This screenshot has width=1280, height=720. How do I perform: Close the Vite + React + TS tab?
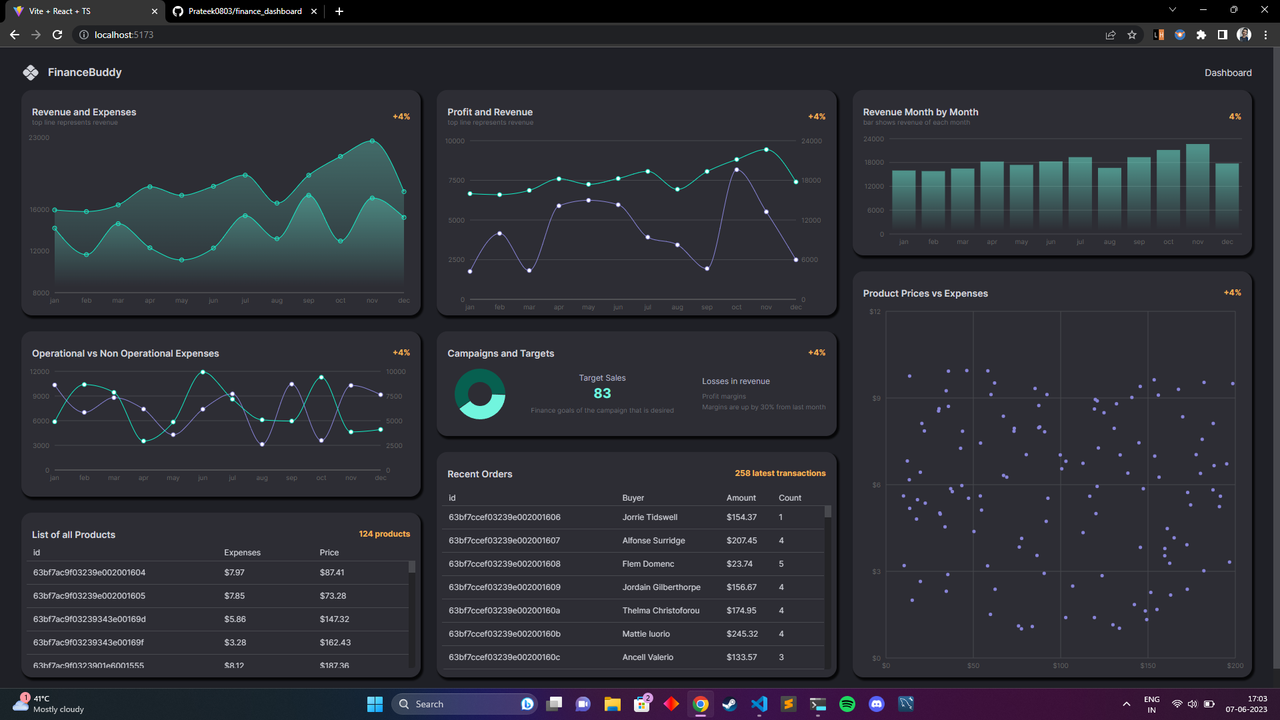[x=153, y=11]
